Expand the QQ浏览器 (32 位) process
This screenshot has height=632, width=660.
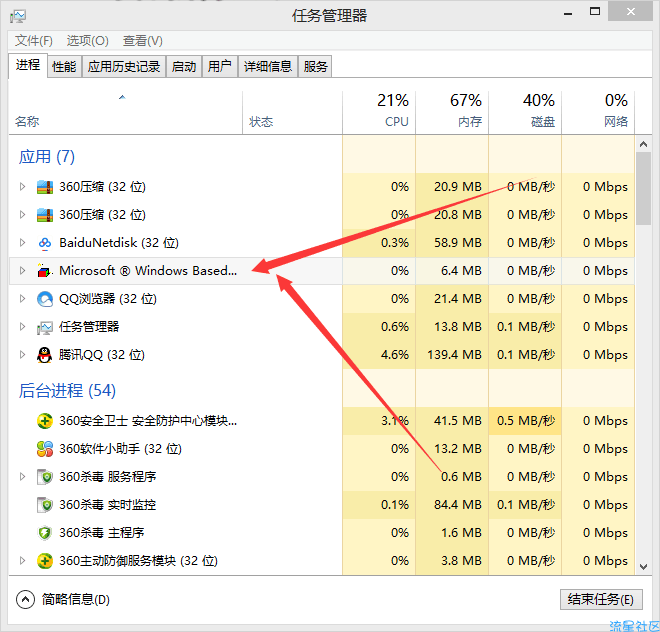click(22, 299)
